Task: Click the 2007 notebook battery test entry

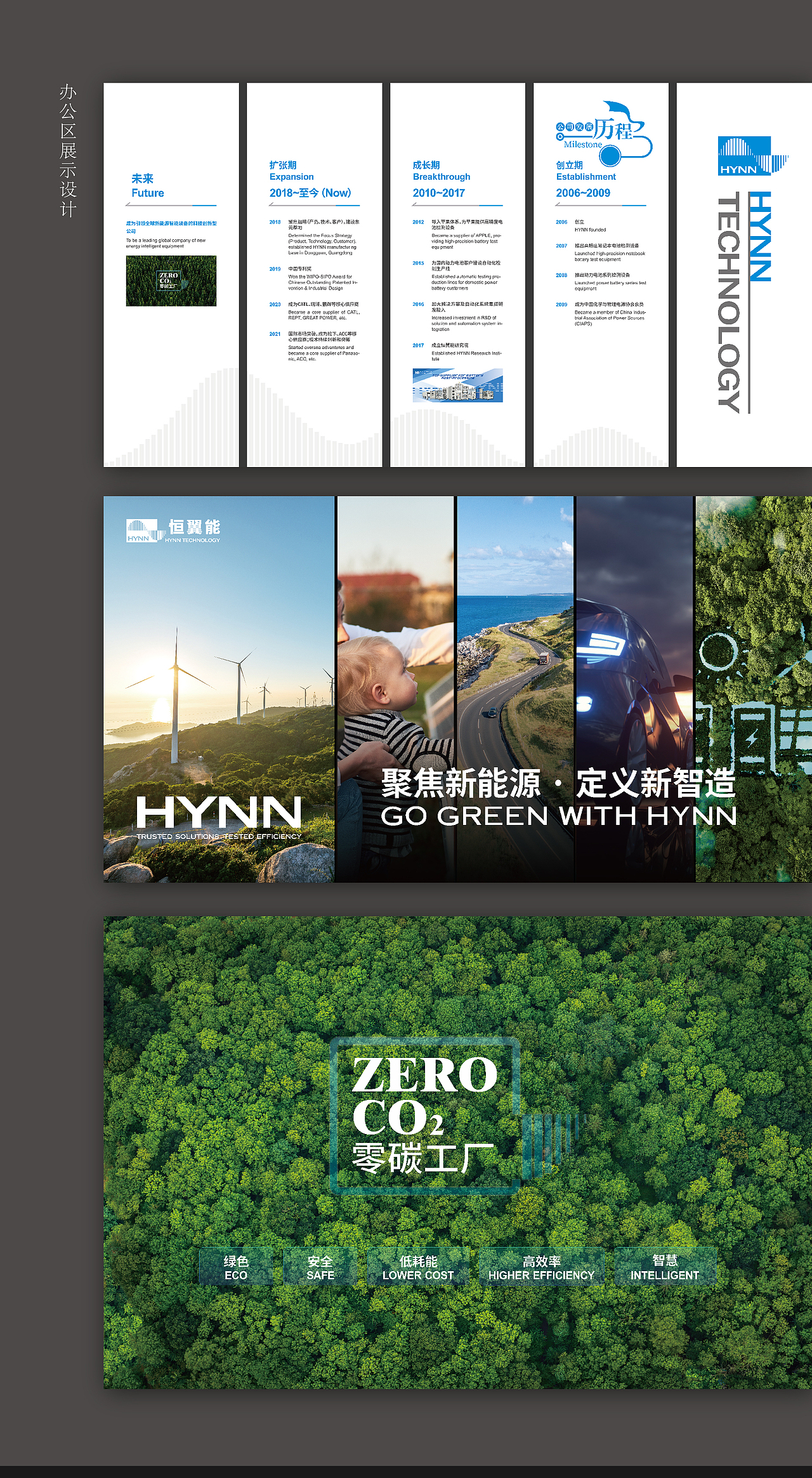Action: coord(601,252)
